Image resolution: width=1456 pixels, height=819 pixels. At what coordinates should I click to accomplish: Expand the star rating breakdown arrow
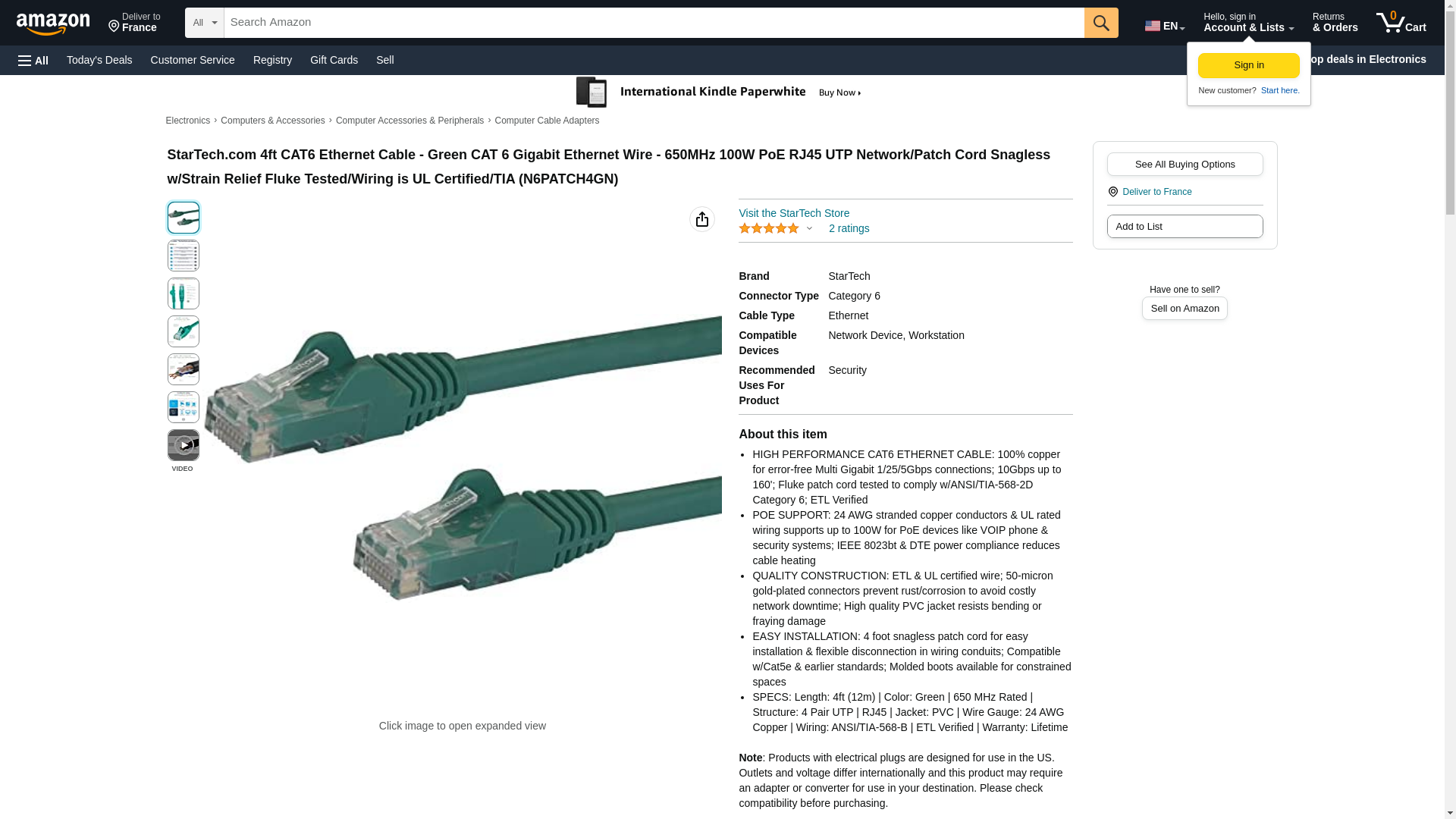809,228
